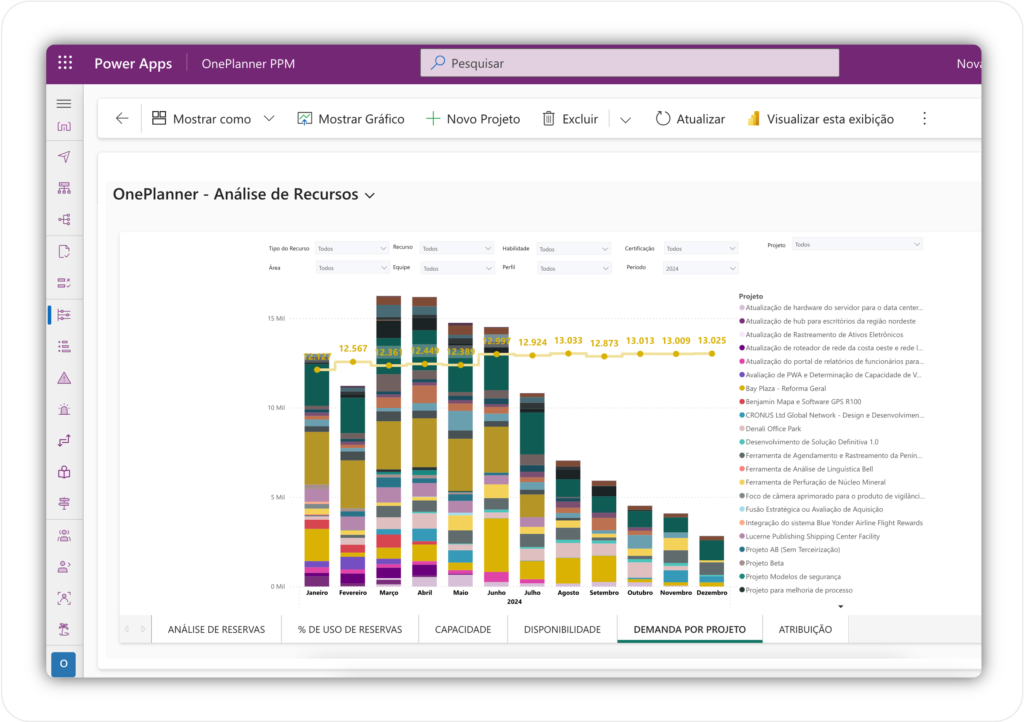Open the Equipe filter dropdown

(456, 268)
